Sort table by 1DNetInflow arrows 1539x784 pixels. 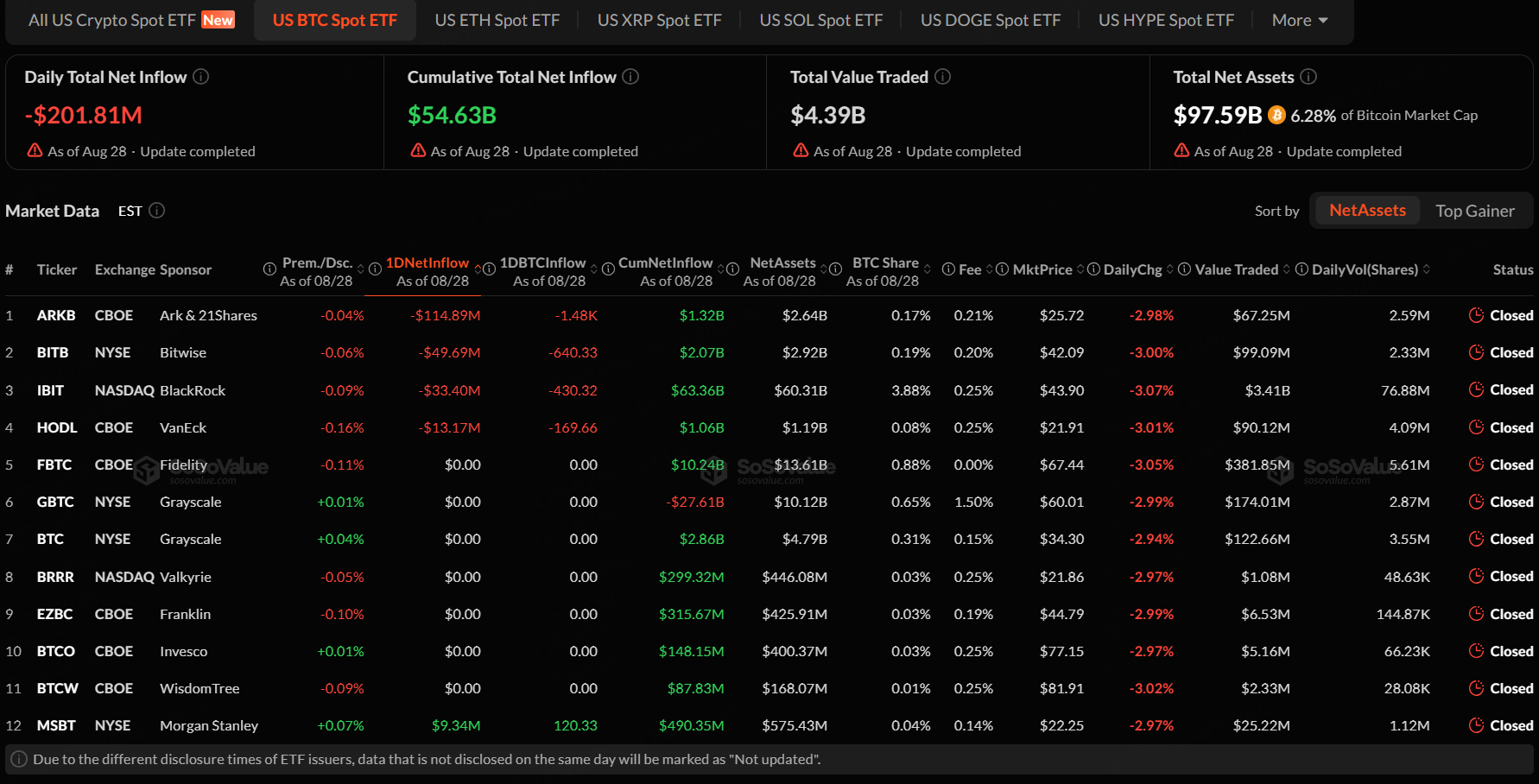[x=478, y=269]
